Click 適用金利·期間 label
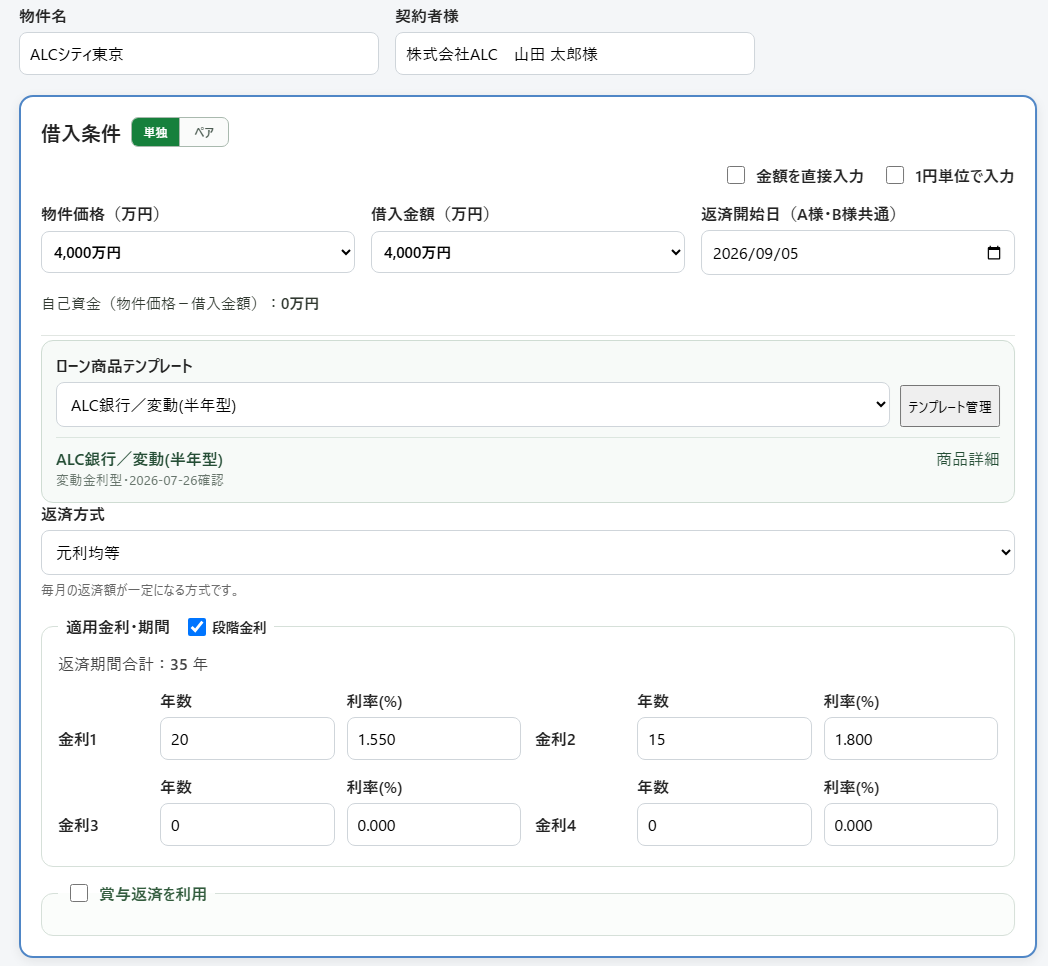This screenshot has height=966, width=1048. [118, 627]
